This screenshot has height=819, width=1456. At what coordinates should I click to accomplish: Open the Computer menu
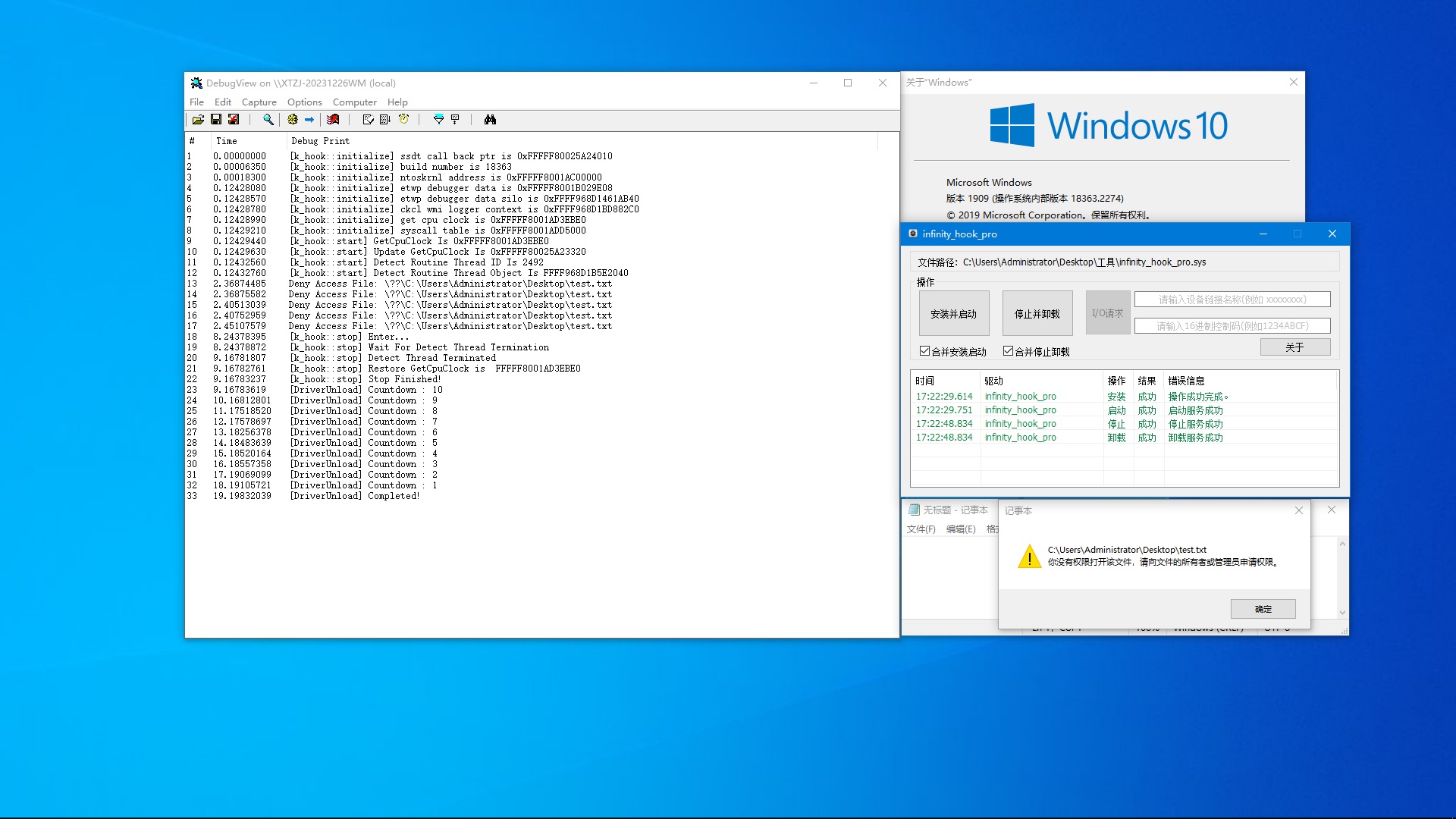(354, 102)
